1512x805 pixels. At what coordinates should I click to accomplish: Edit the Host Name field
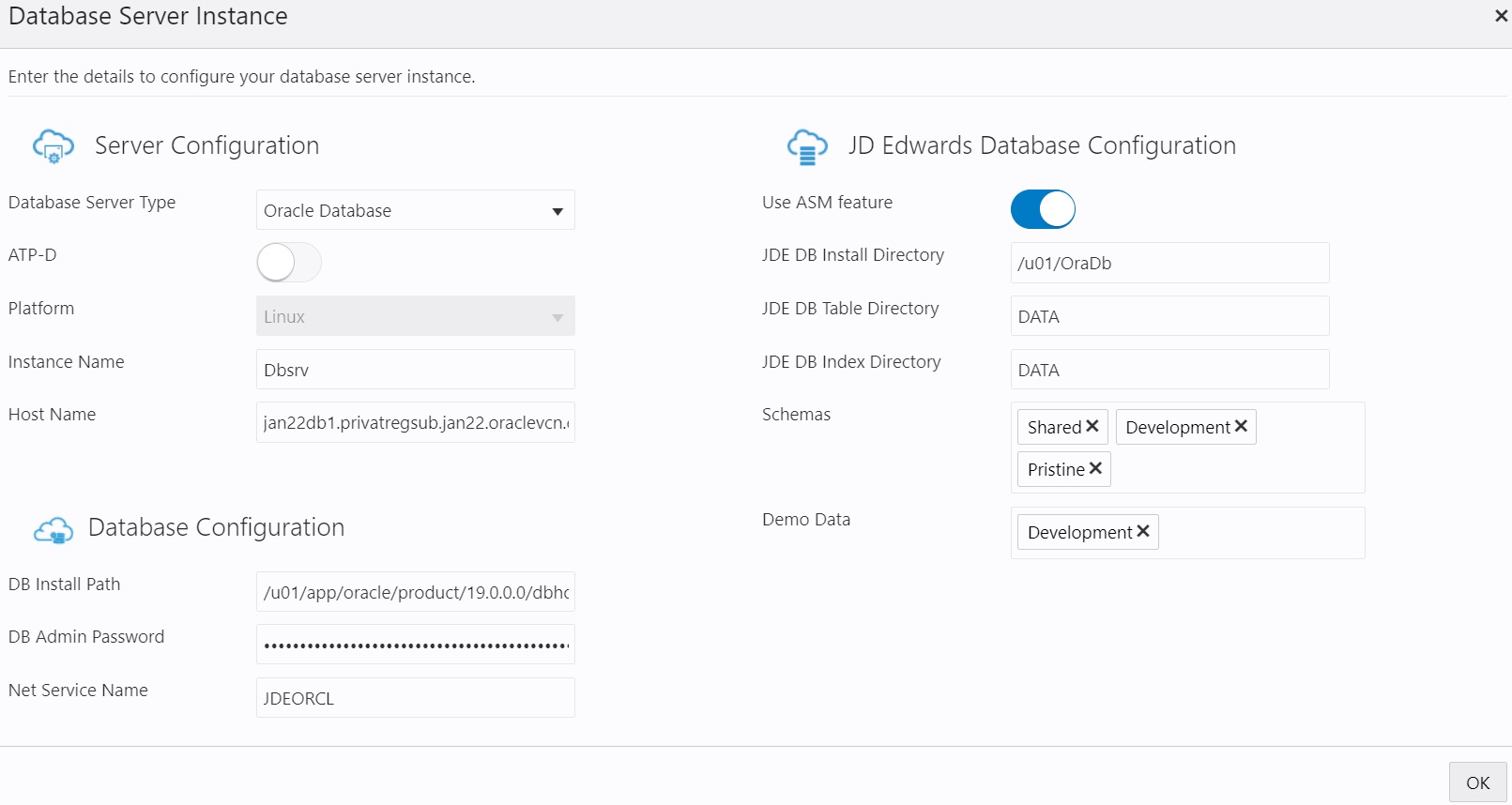[415, 422]
